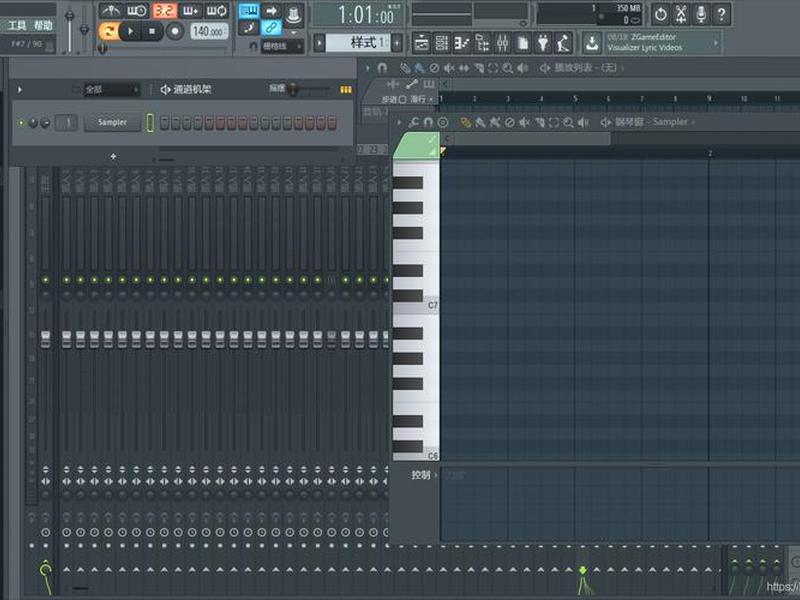The image size is (800, 600).
Task: Open the piano roll toolbar icon
Action: click(x=462, y=43)
